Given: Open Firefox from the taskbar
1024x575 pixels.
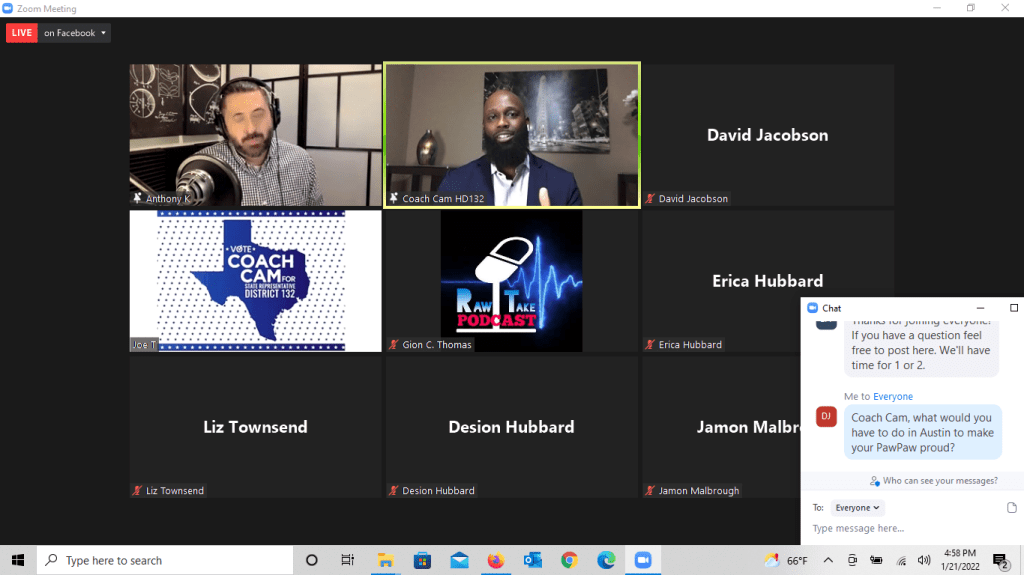Looking at the screenshot, I should pos(496,560).
